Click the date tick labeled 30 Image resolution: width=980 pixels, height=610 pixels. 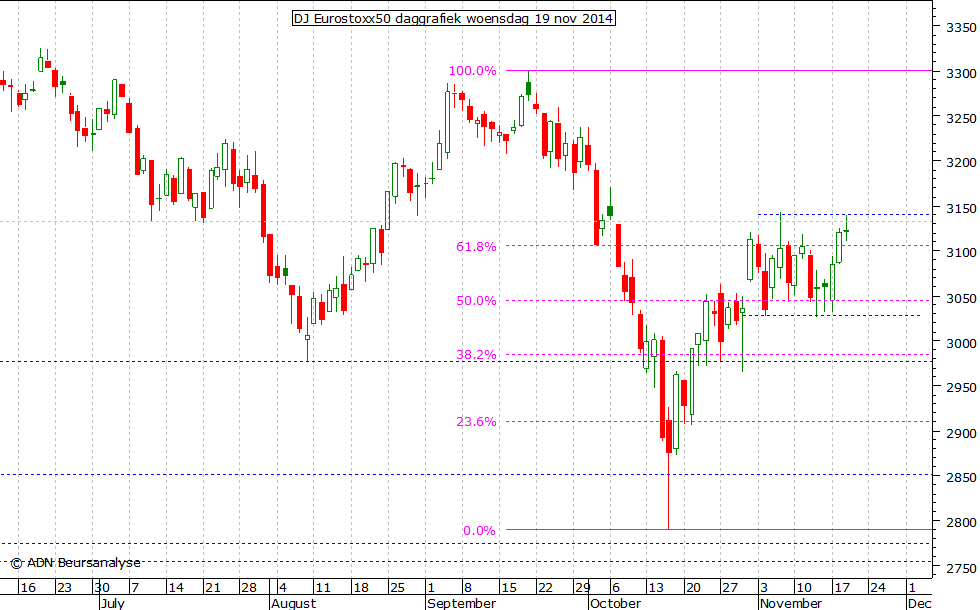(102, 588)
